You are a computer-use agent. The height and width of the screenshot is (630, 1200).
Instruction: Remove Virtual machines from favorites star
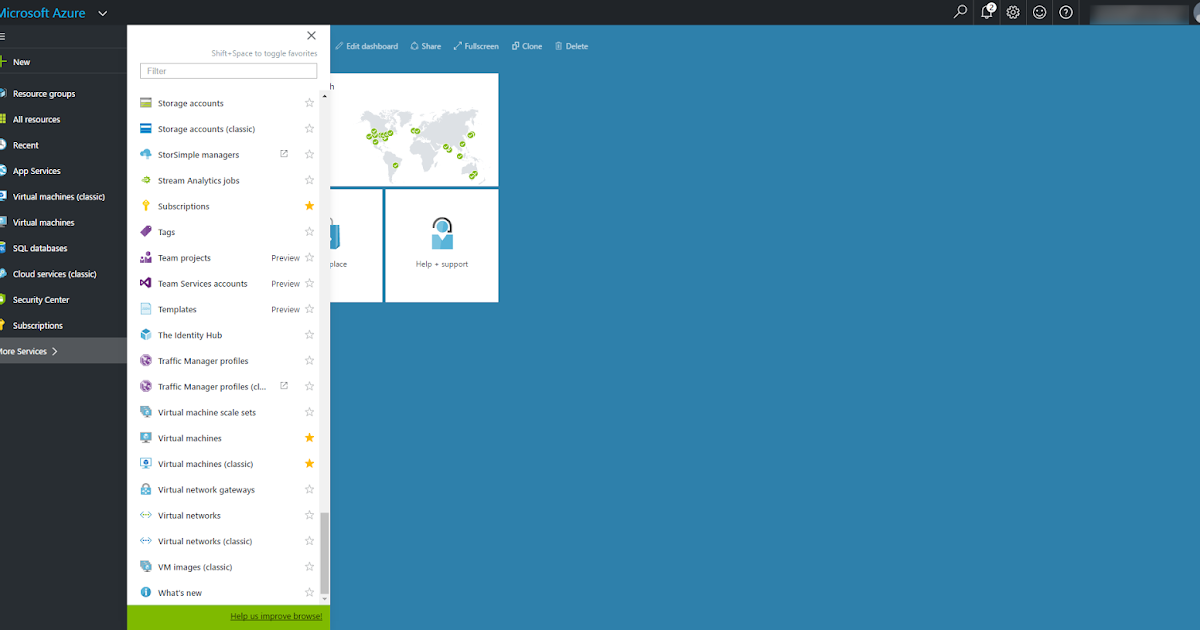point(309,437)
